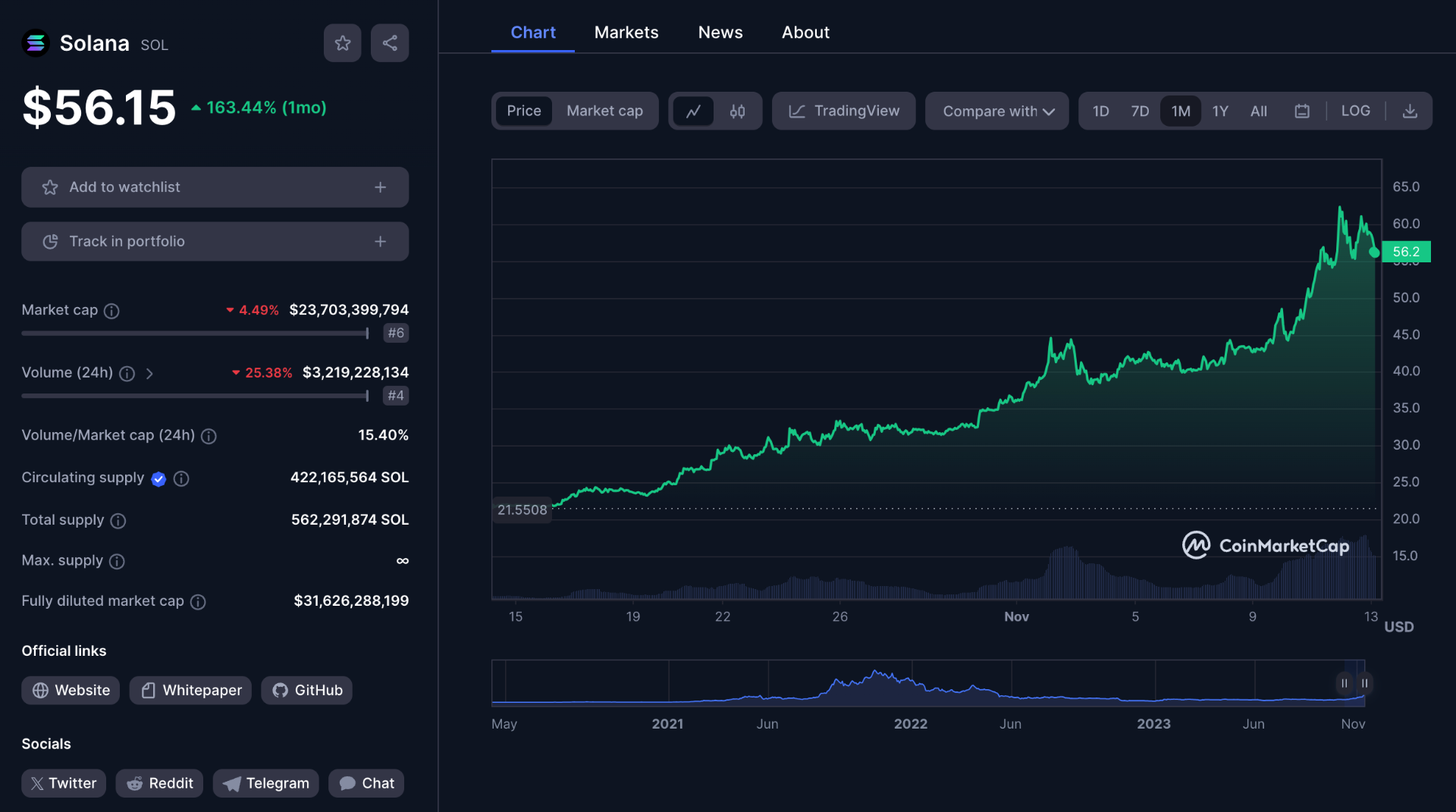Screen dimensions: 1456x812
Task: Click the plus icon on Add to watchlist
Action: (381, 187)
